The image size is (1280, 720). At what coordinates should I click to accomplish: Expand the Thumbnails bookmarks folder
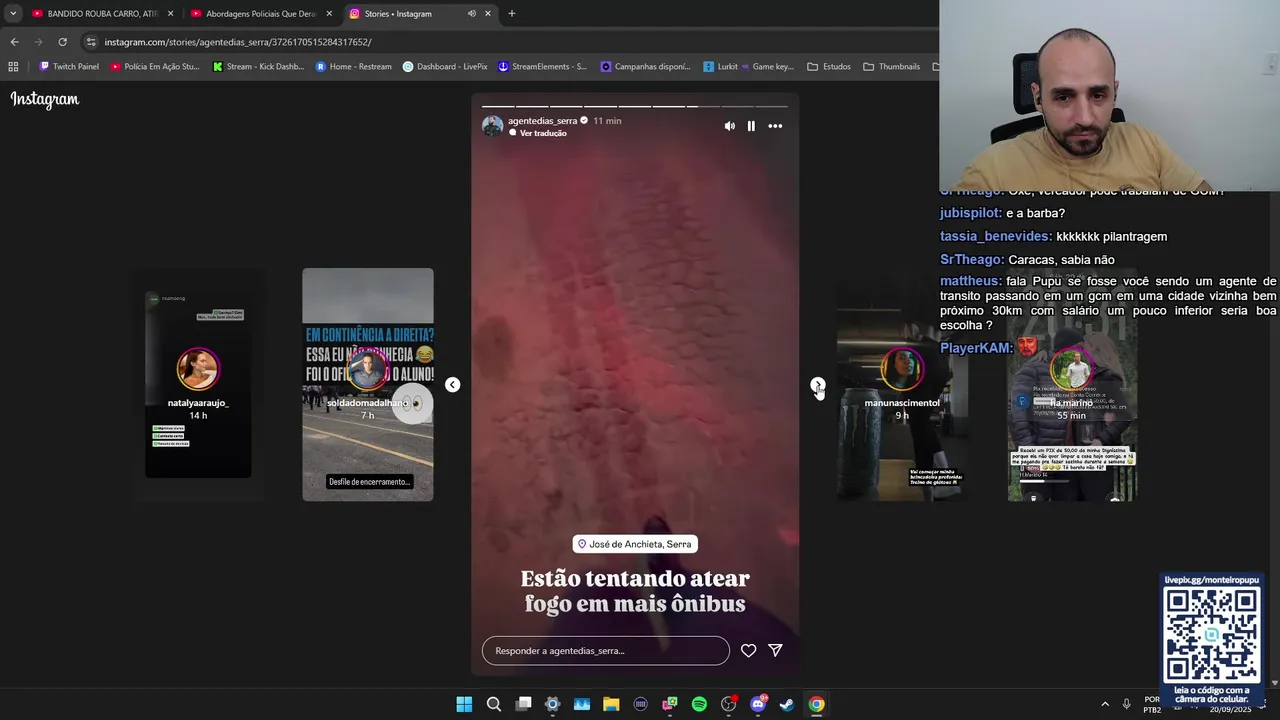(891, 67)
